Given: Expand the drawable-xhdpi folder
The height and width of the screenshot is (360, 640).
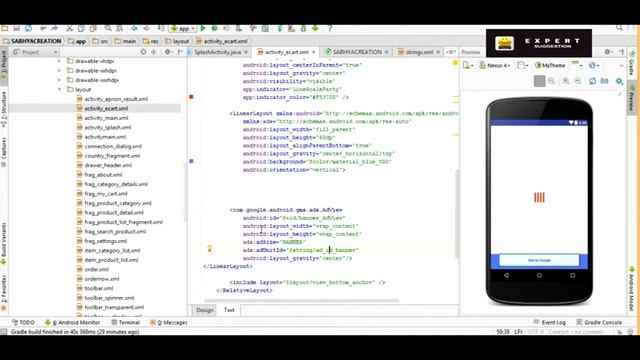Looking at the screenshot, I should 59,61.
